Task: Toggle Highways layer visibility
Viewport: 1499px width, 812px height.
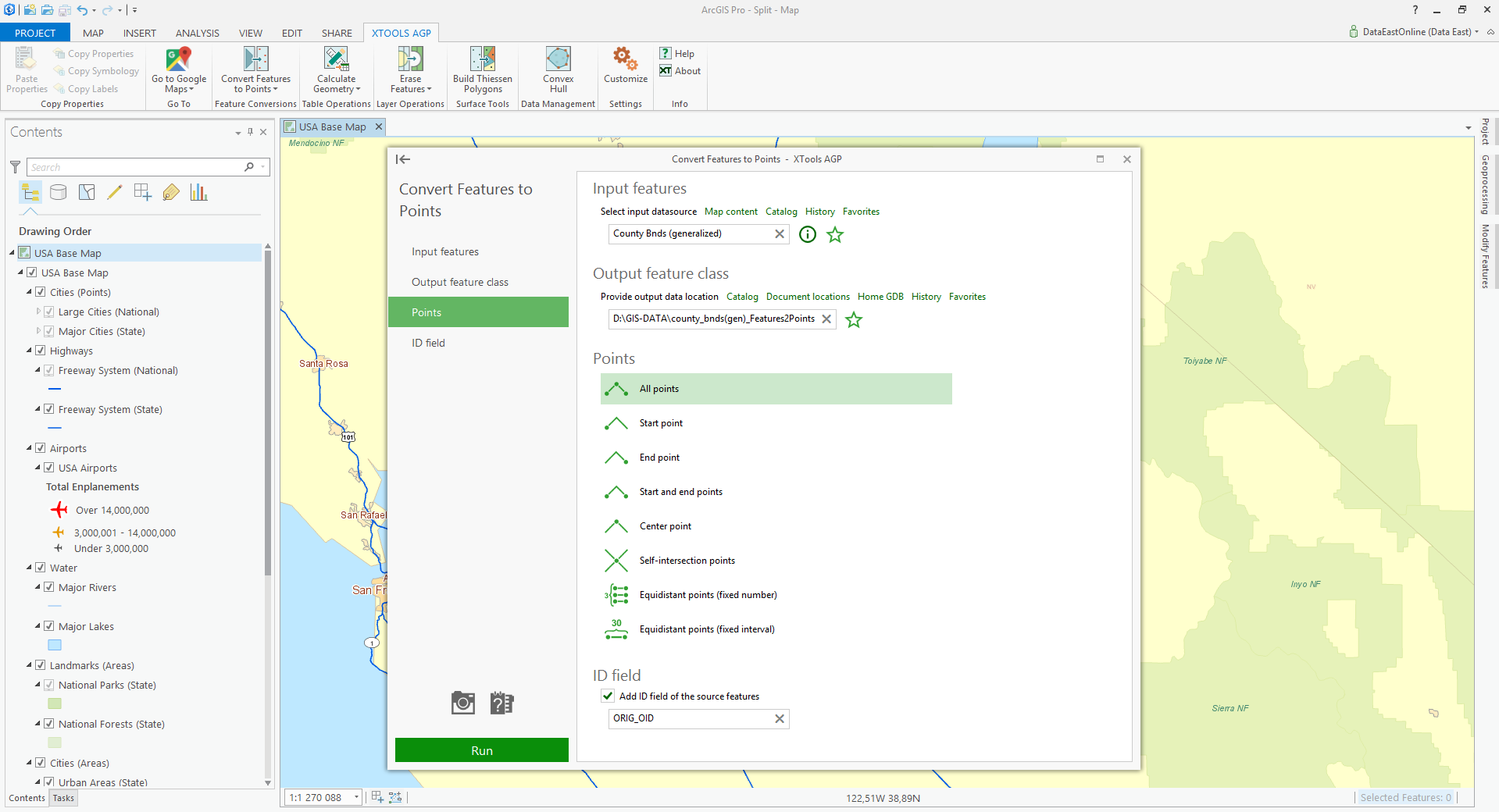Action: click(x=41, y=351)
